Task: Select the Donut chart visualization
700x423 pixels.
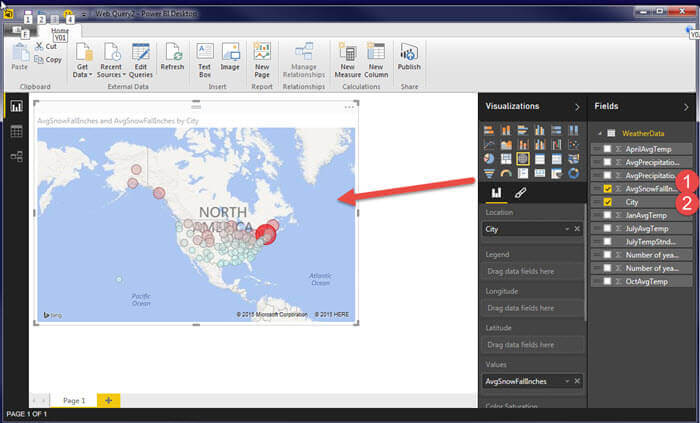Action: point(574,173)
